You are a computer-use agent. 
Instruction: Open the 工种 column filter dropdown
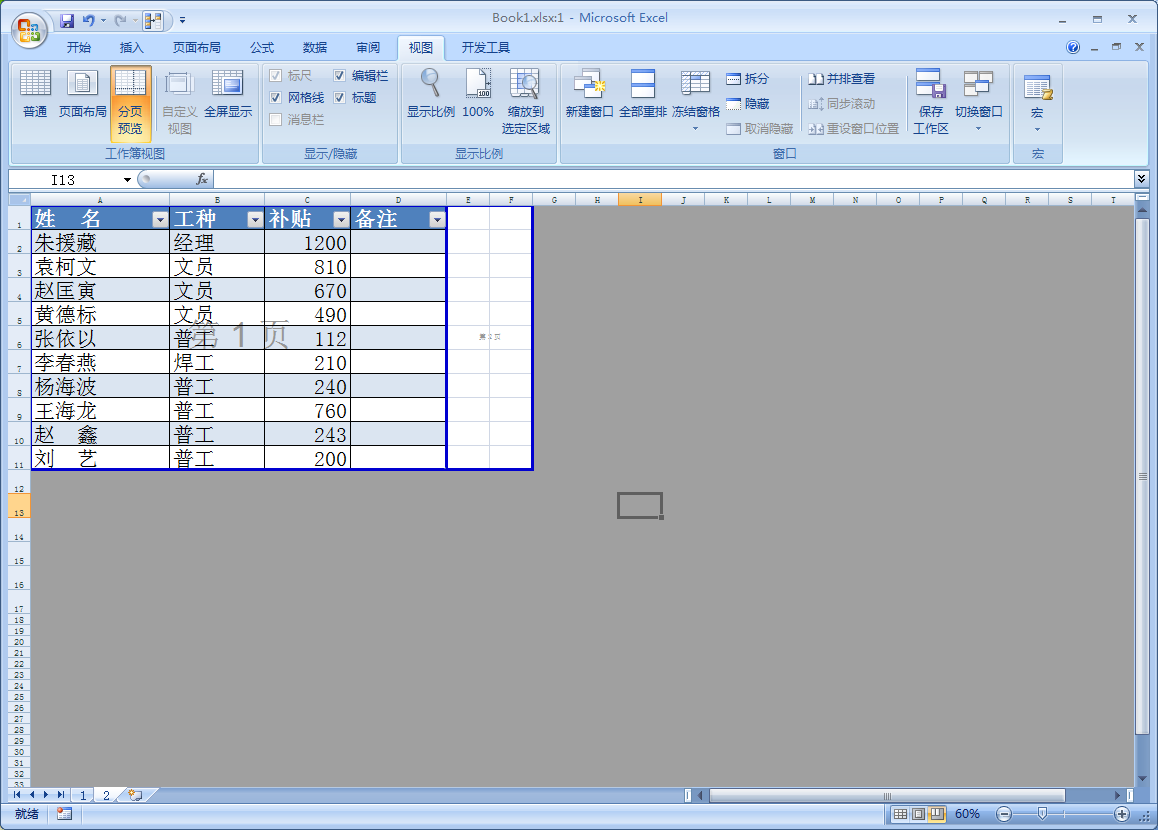tap(255, 219)
